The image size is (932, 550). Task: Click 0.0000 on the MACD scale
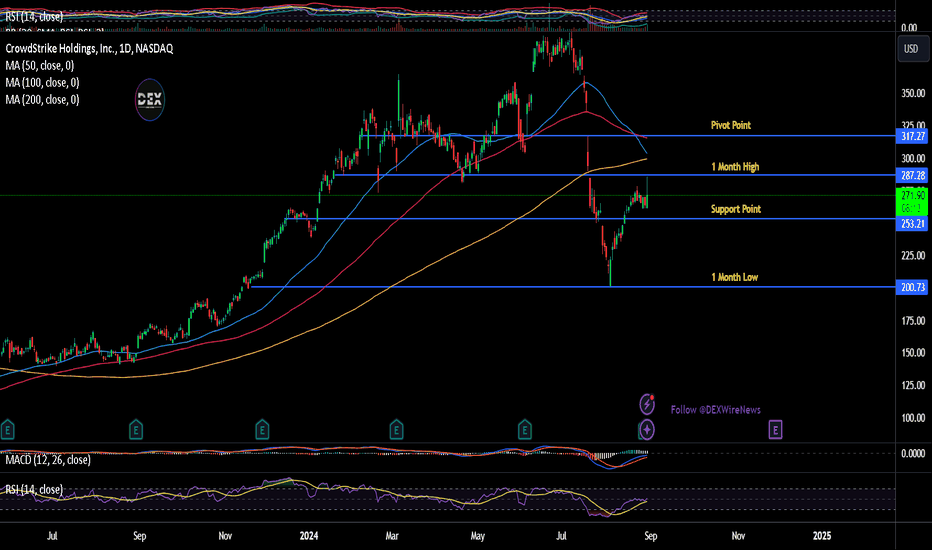click(913, 454)
